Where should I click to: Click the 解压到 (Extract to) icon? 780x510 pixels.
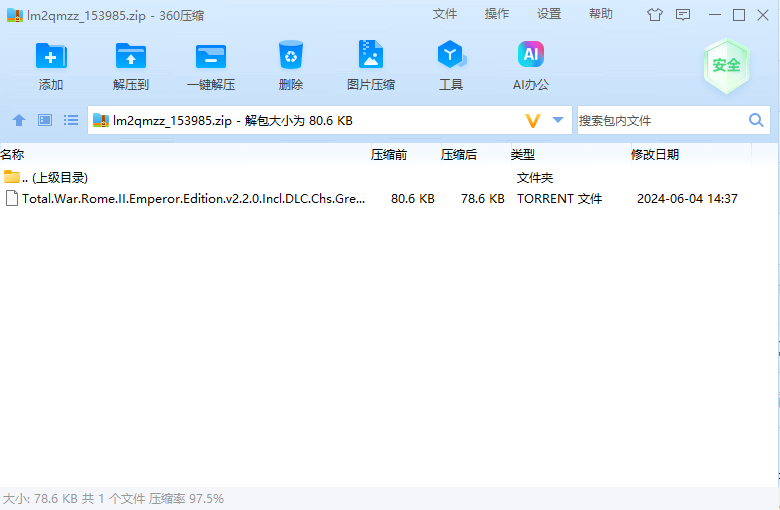tap(130, 56)
